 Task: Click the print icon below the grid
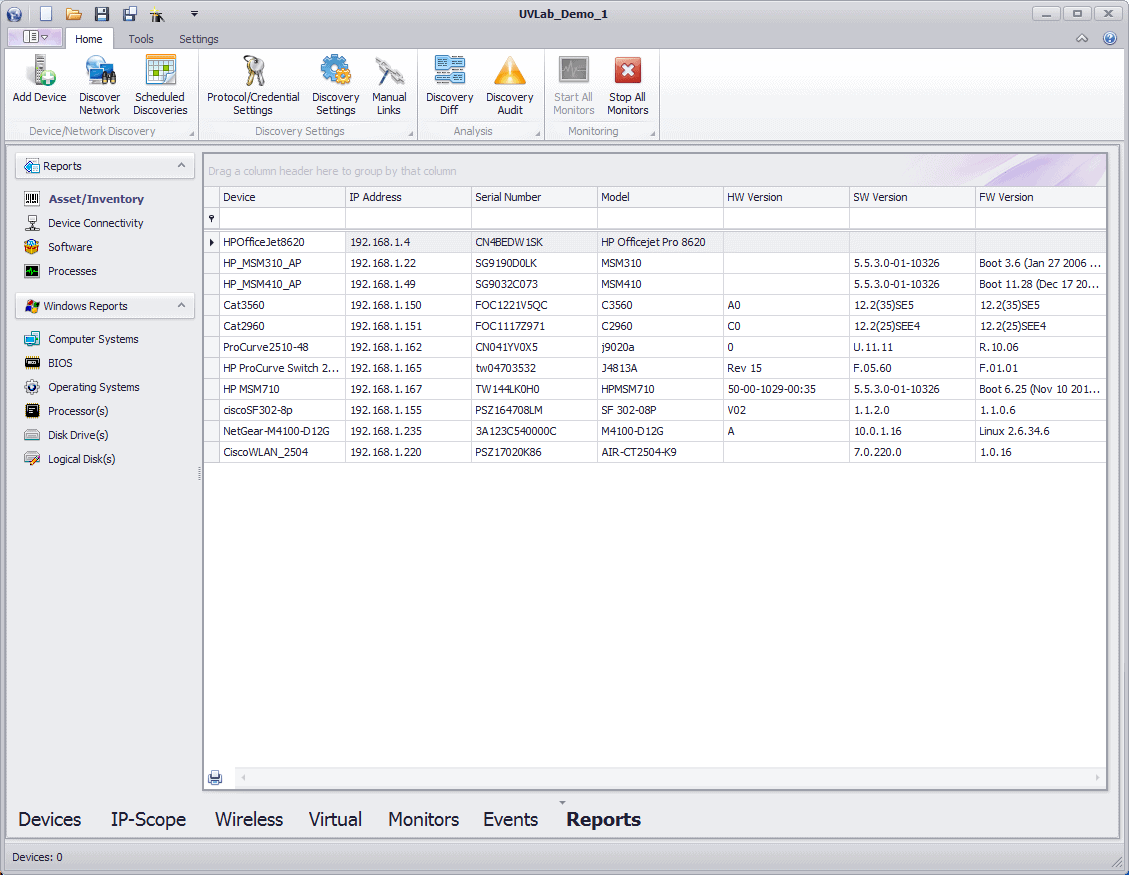point(215,777)
